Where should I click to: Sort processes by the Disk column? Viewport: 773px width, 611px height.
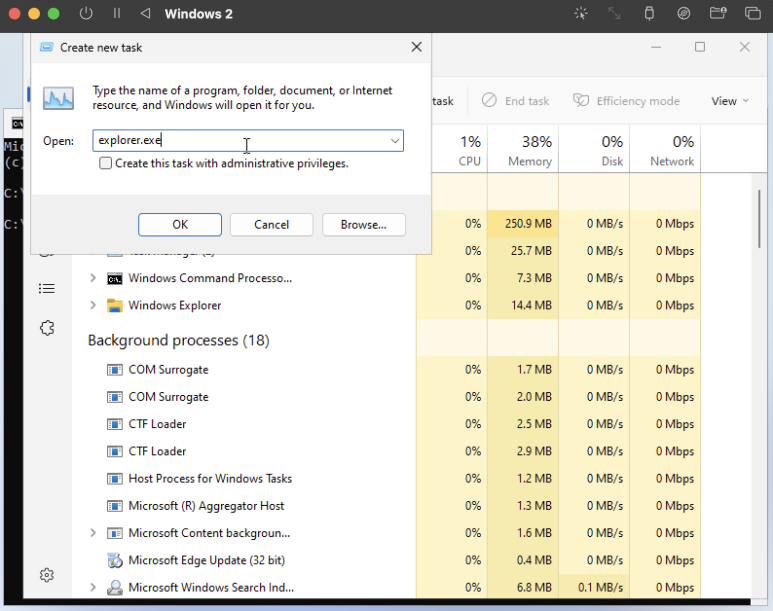595,150
